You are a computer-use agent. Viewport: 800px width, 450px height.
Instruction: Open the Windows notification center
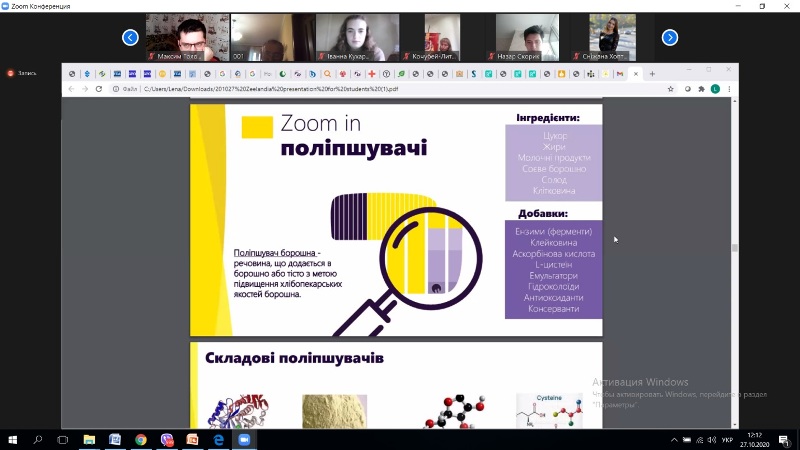784,440
